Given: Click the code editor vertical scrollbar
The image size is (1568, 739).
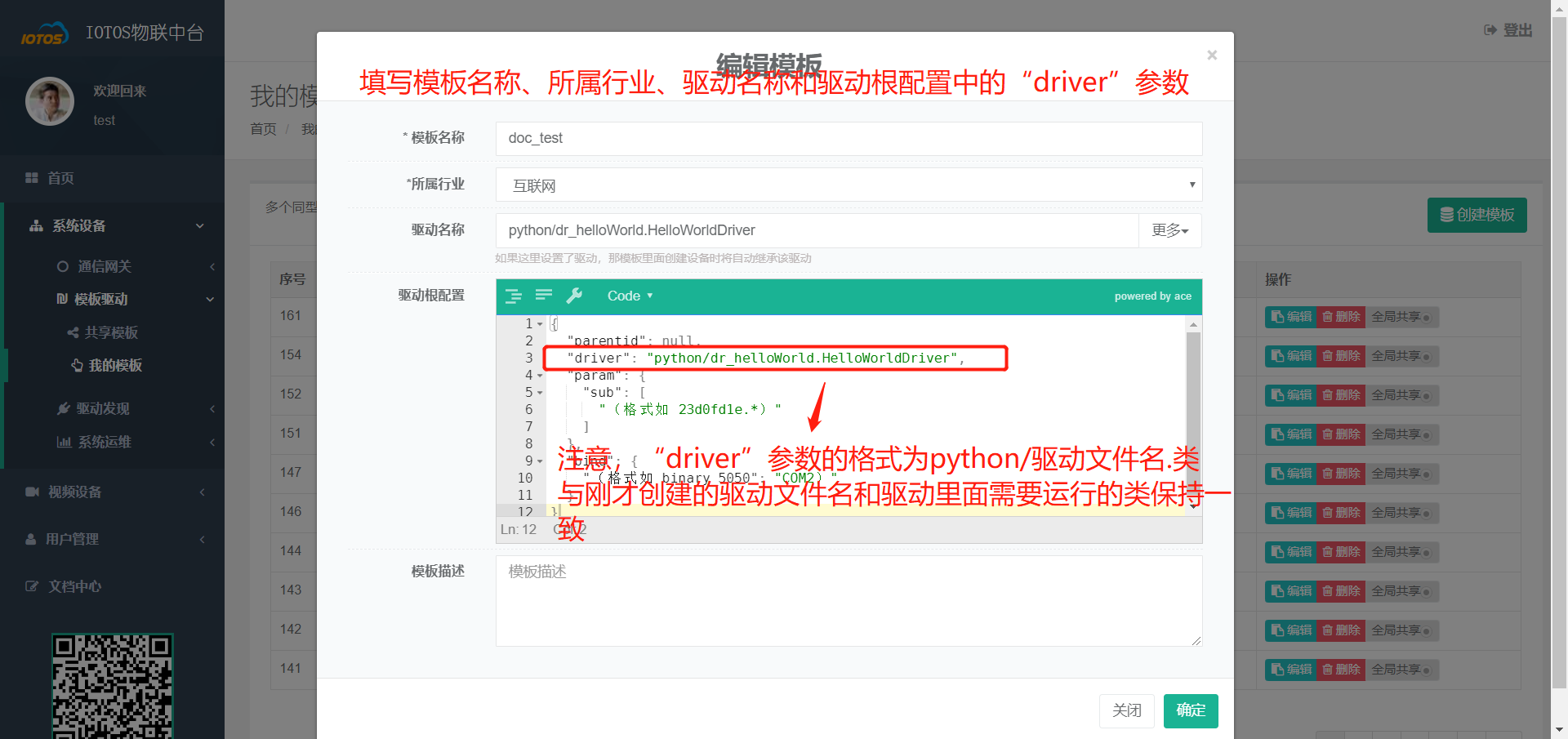Looking at the screenshot, I should click(x=1193, y=408).
